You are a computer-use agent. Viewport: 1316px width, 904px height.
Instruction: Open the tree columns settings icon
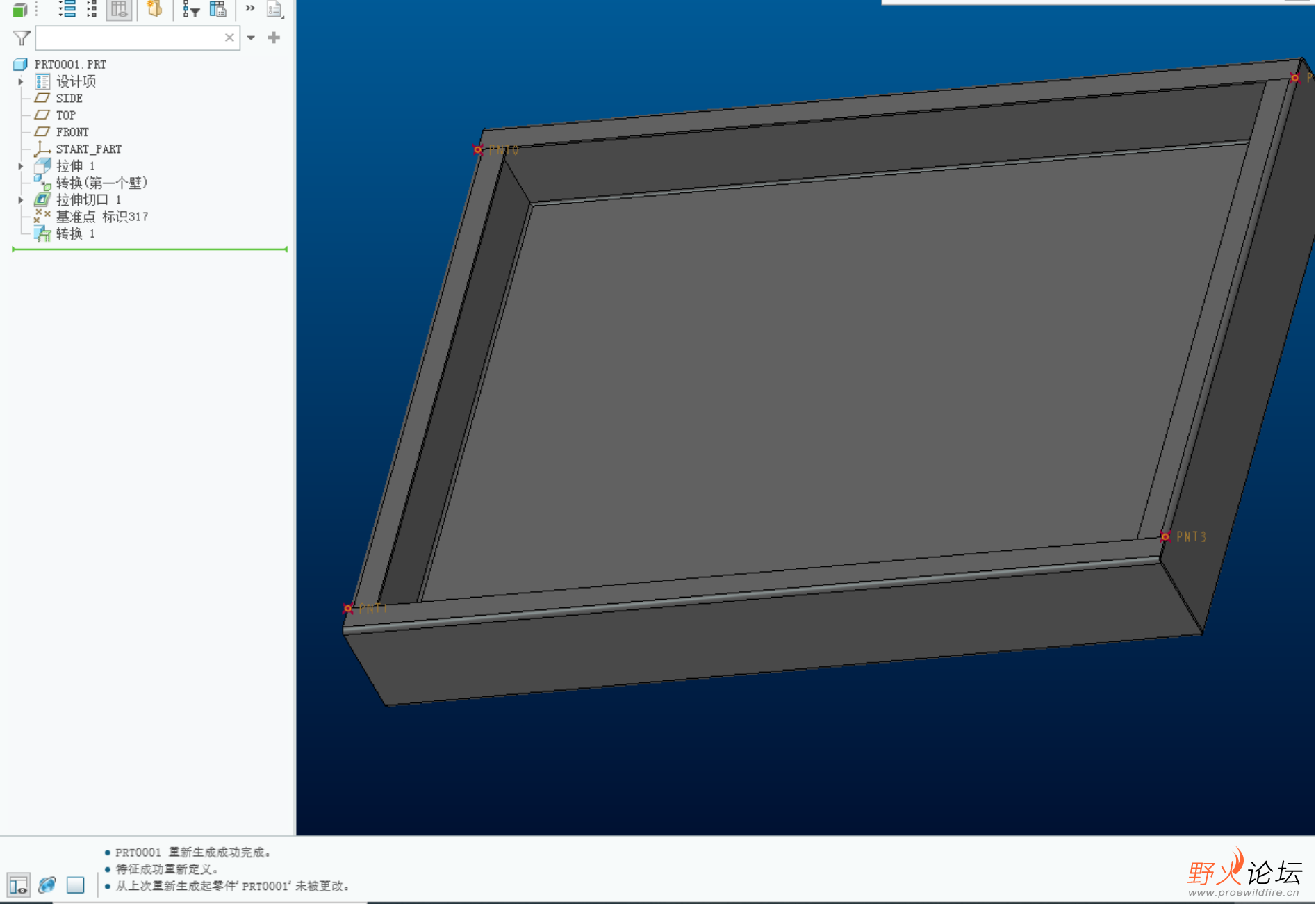[218, 9]
